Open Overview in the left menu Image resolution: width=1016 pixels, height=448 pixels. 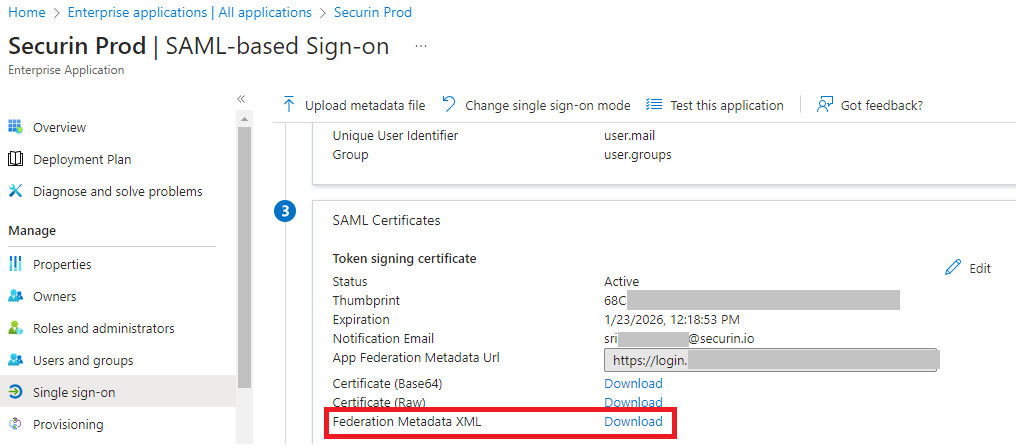pos(60,127)
